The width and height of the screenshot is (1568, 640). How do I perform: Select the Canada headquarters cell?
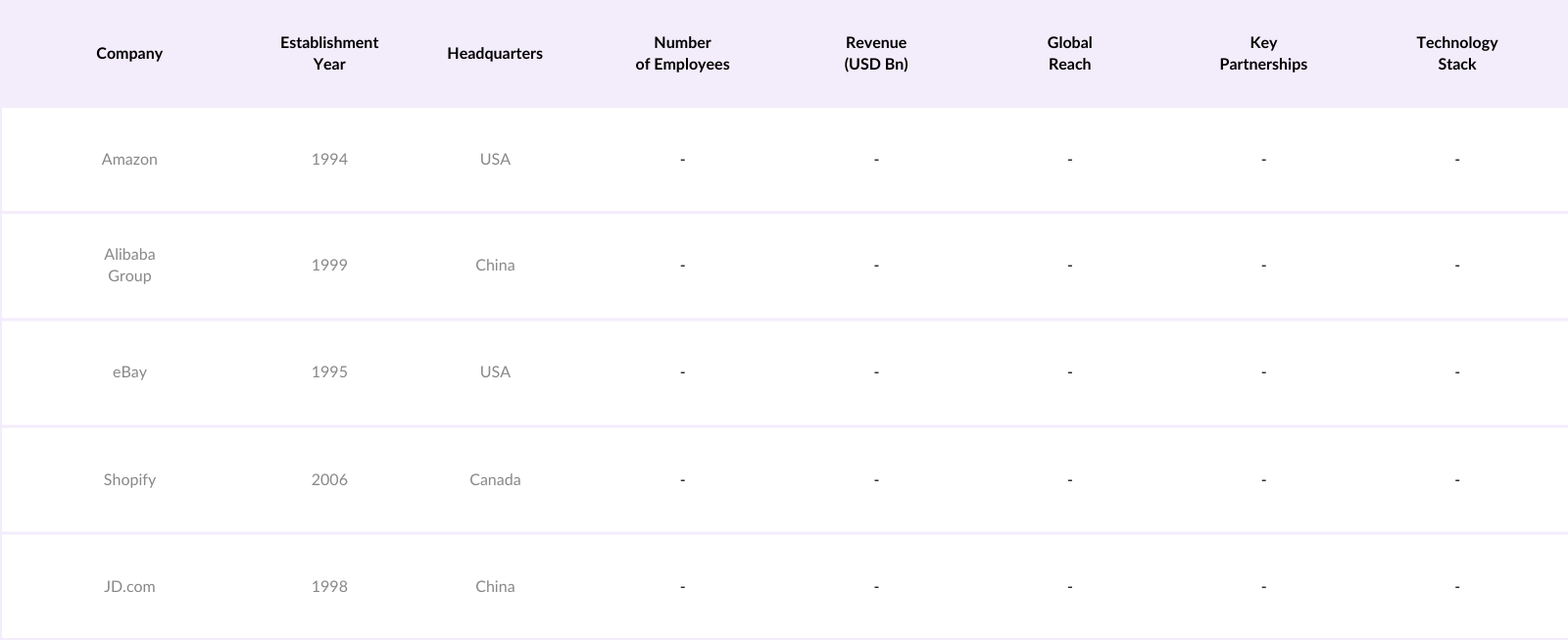[495, 479]
